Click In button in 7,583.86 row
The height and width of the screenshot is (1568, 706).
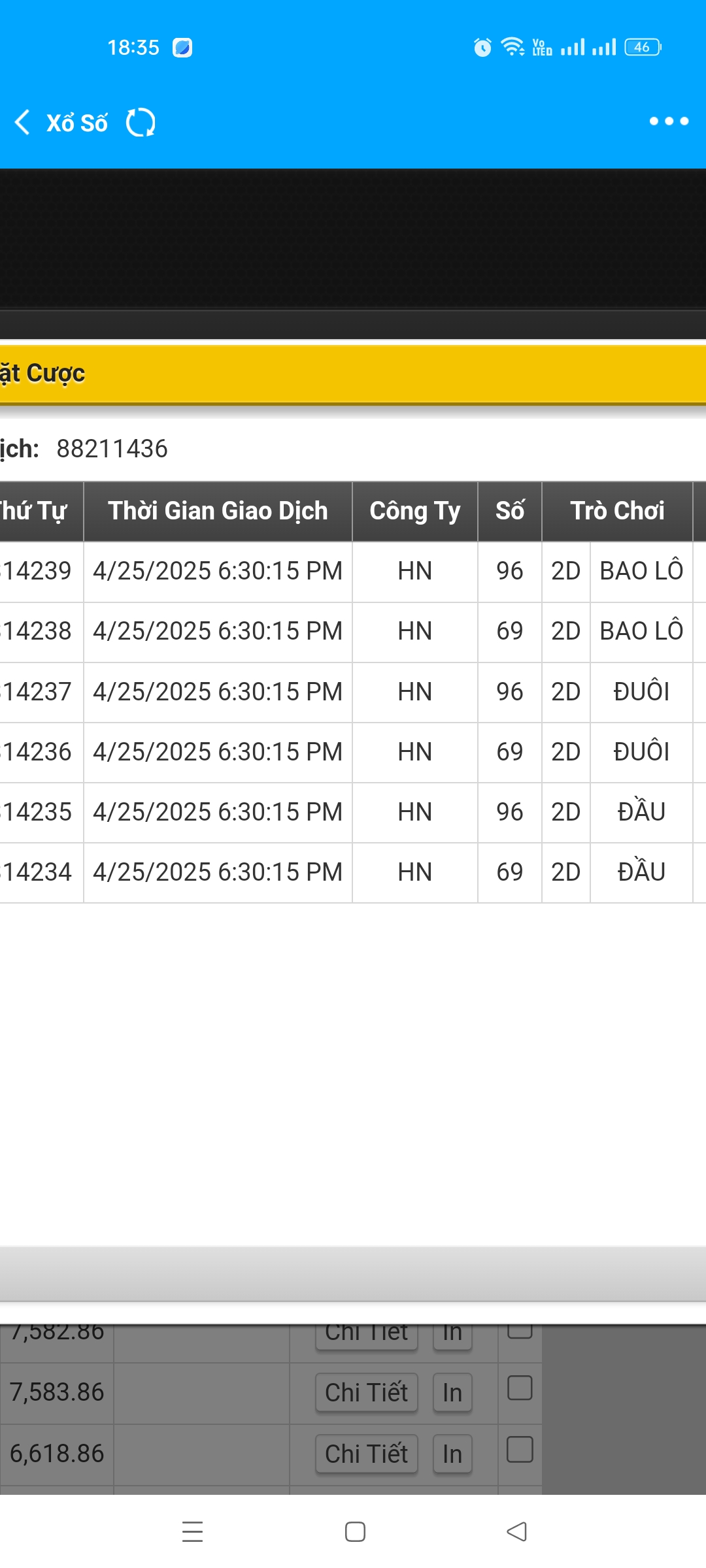452,1392
